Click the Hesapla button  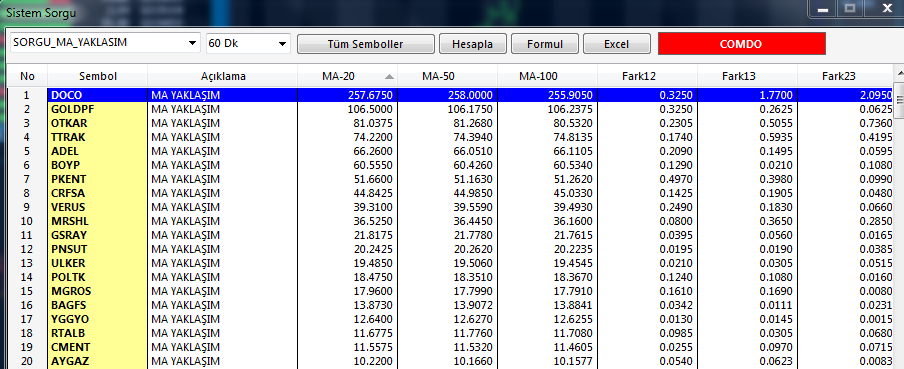pyautogui.click(x=473, y=44)
